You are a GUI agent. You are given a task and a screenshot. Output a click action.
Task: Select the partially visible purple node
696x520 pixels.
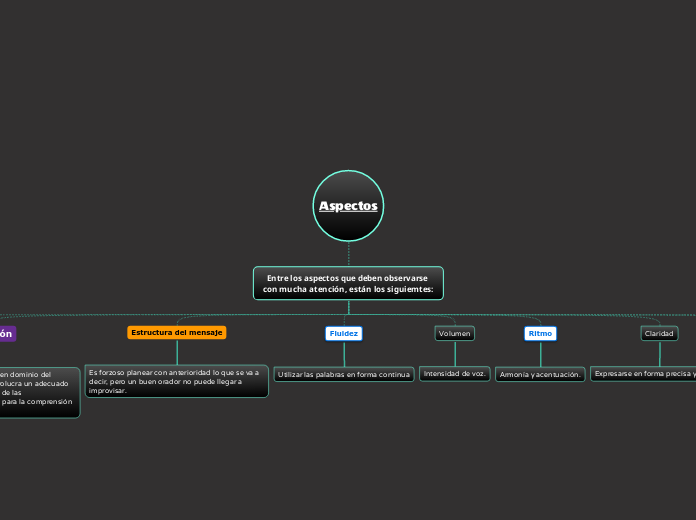pyautogui.click(x=8, y=333)
